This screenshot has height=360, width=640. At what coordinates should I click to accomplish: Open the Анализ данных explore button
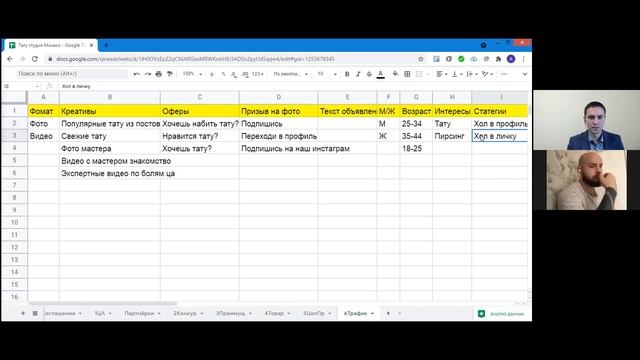click(x=501, y=313)
